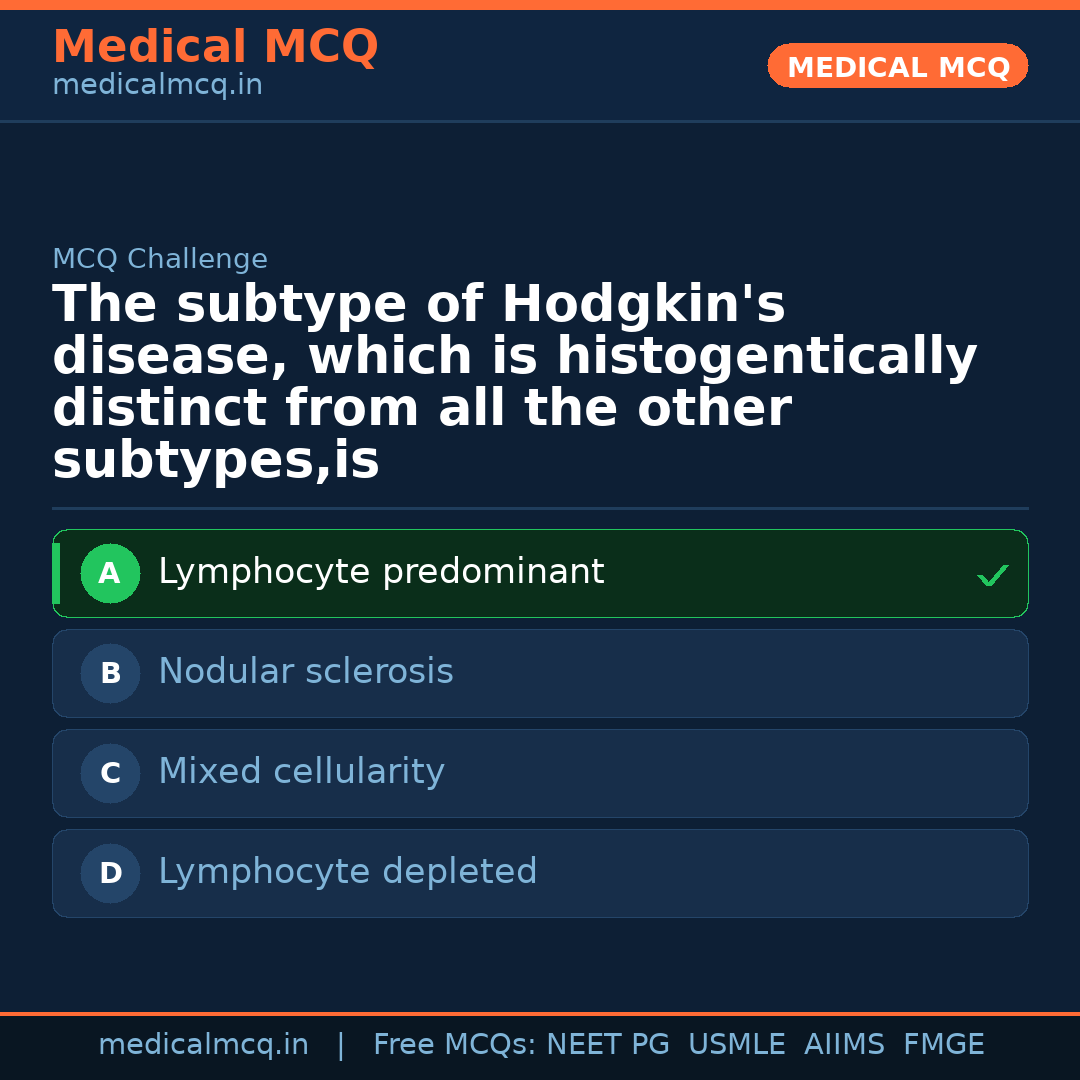Click the C letter circle icon
Viewport: 1080px width, 1080px height.
click(110, 773)
